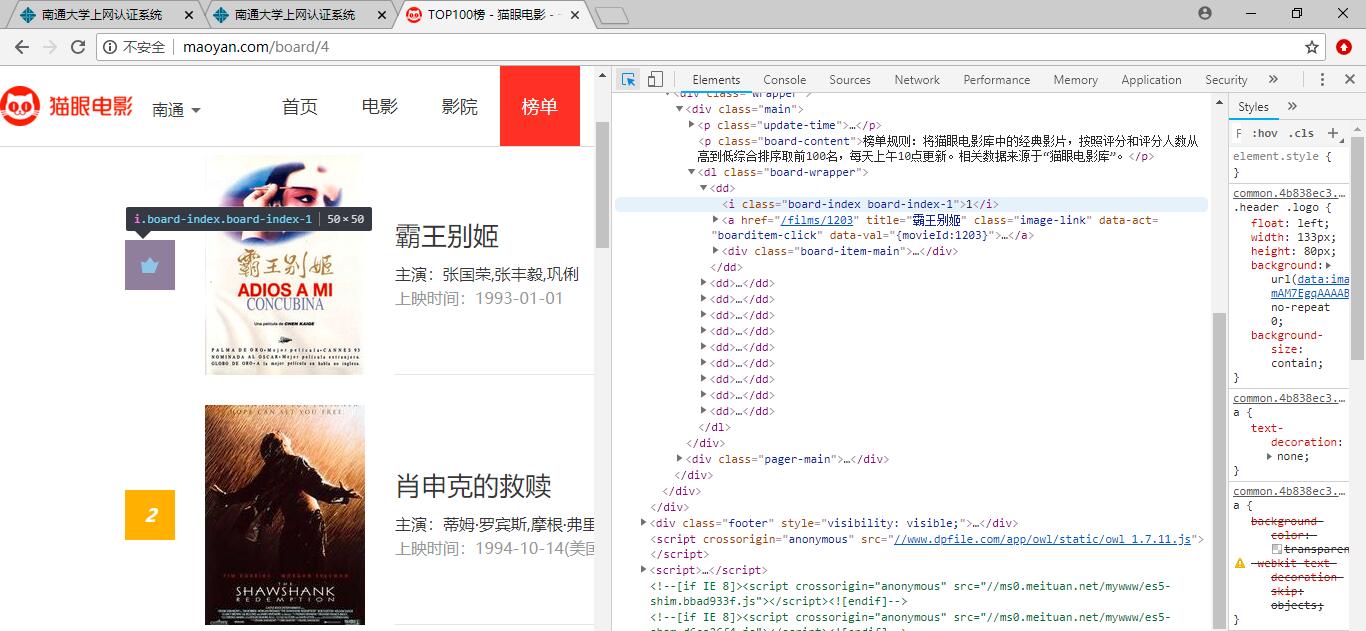Open a new browser tab
The image size is (1366, 631).
click(611, 15)
